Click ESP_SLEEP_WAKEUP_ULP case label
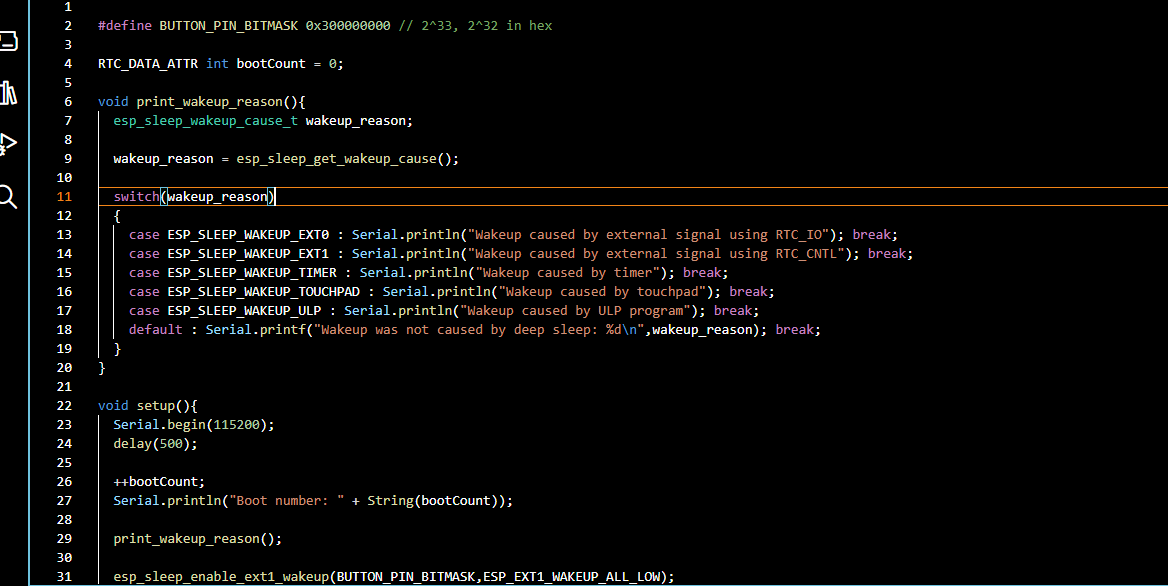Image resolution: width=1168 pixels, height=586 pixels. tap(244, 310)
